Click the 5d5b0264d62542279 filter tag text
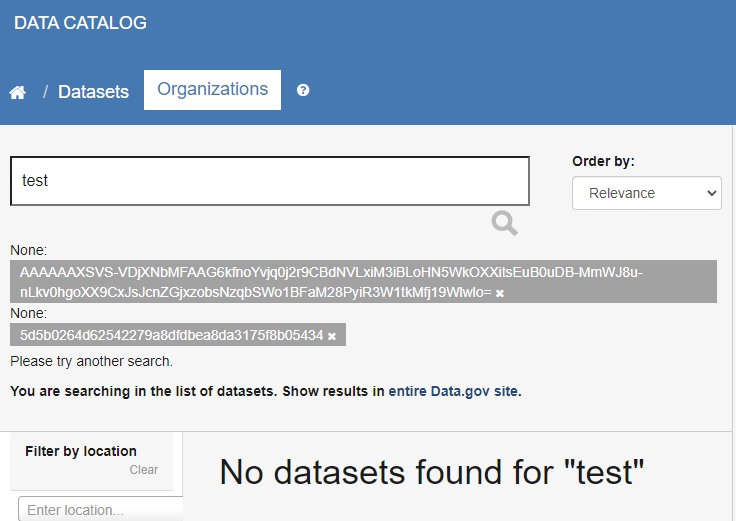Screen dimensions: 736x521 click(x=171, y=335)
